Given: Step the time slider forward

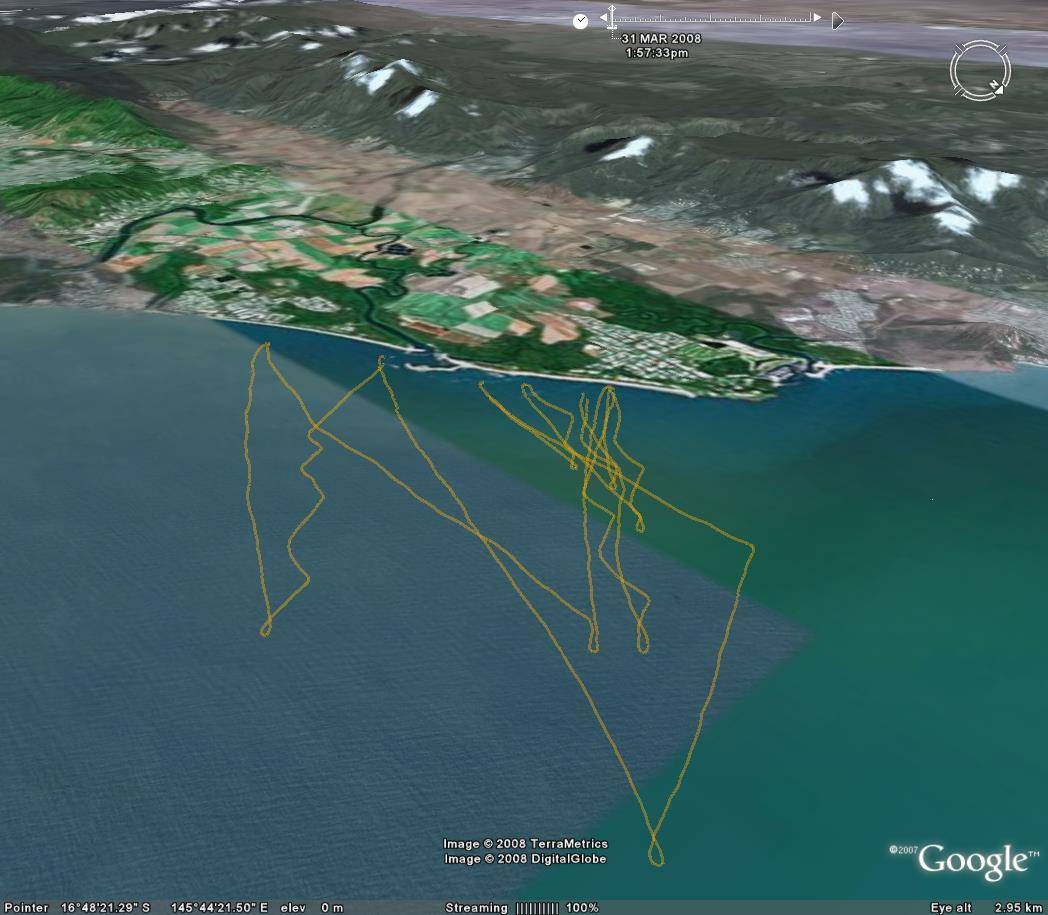Looking at the screenshot, I should click(x=817, y=18).
